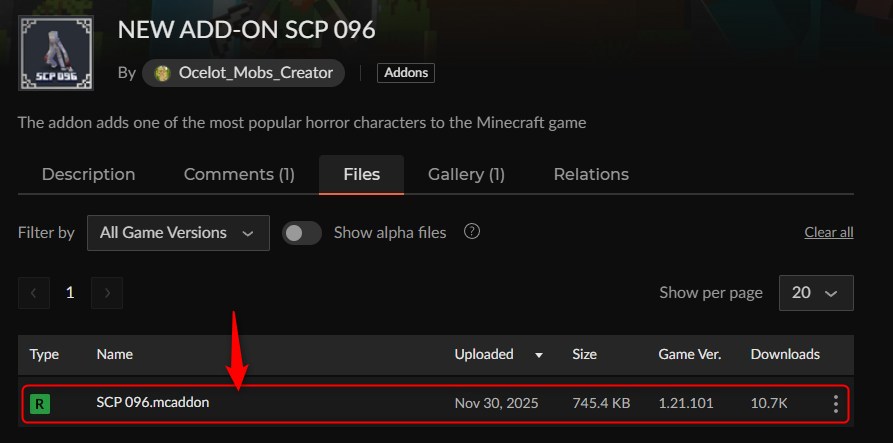This screenshot has width=893, height=443.
Task: Open the Addons category tag
Action: pyautogui.click(x=406, y=73)
